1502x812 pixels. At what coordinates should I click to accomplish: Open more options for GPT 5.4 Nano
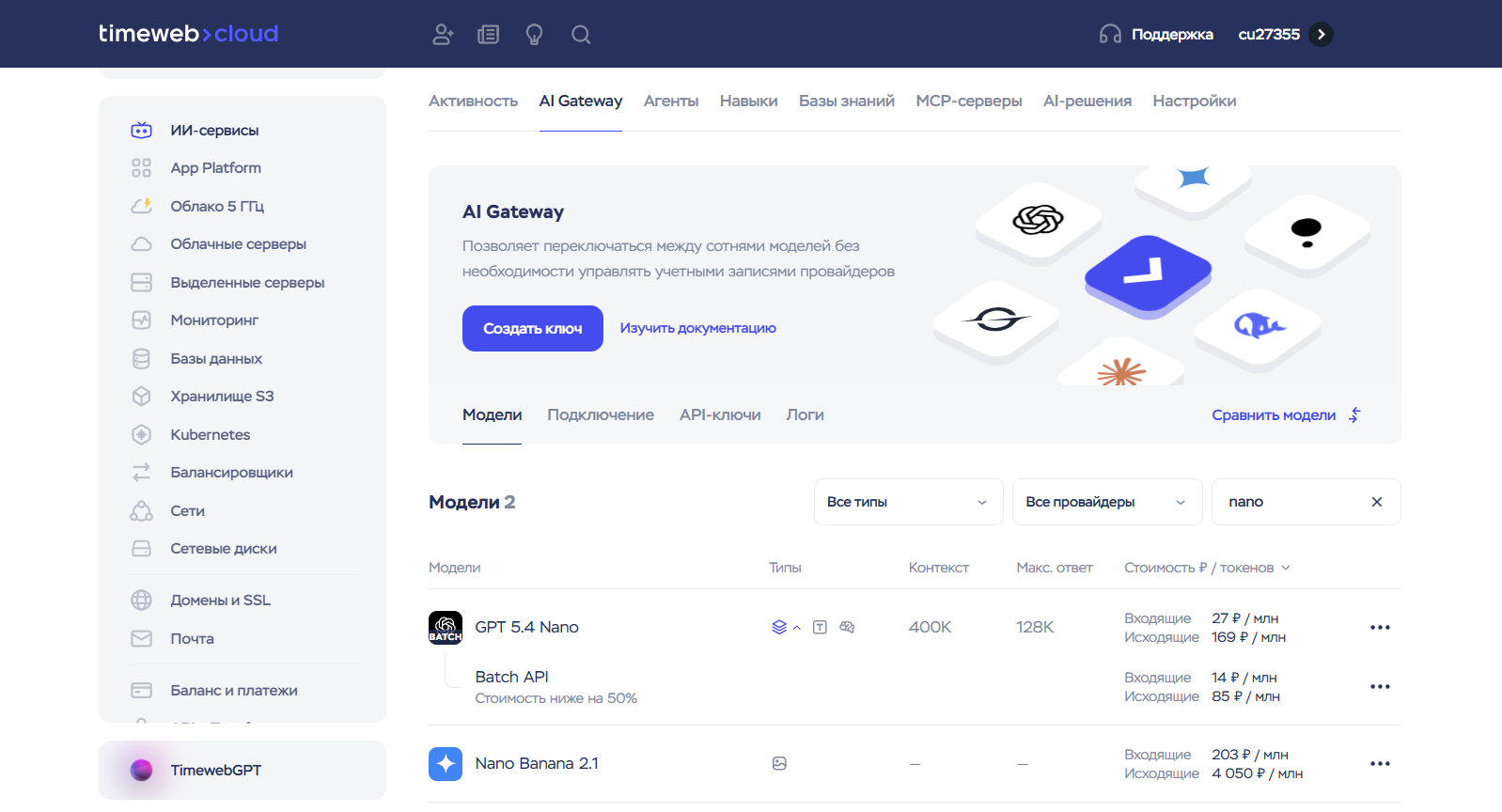(x=1380, y=627)
